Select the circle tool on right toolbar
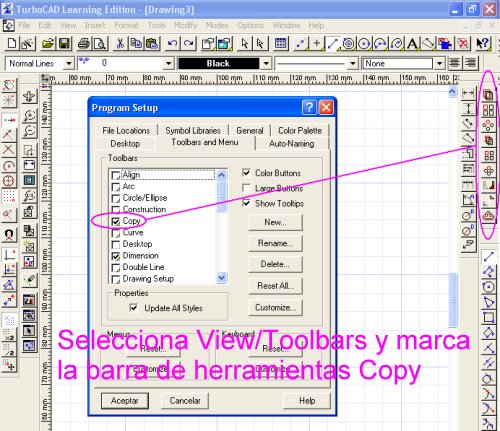 488,286
